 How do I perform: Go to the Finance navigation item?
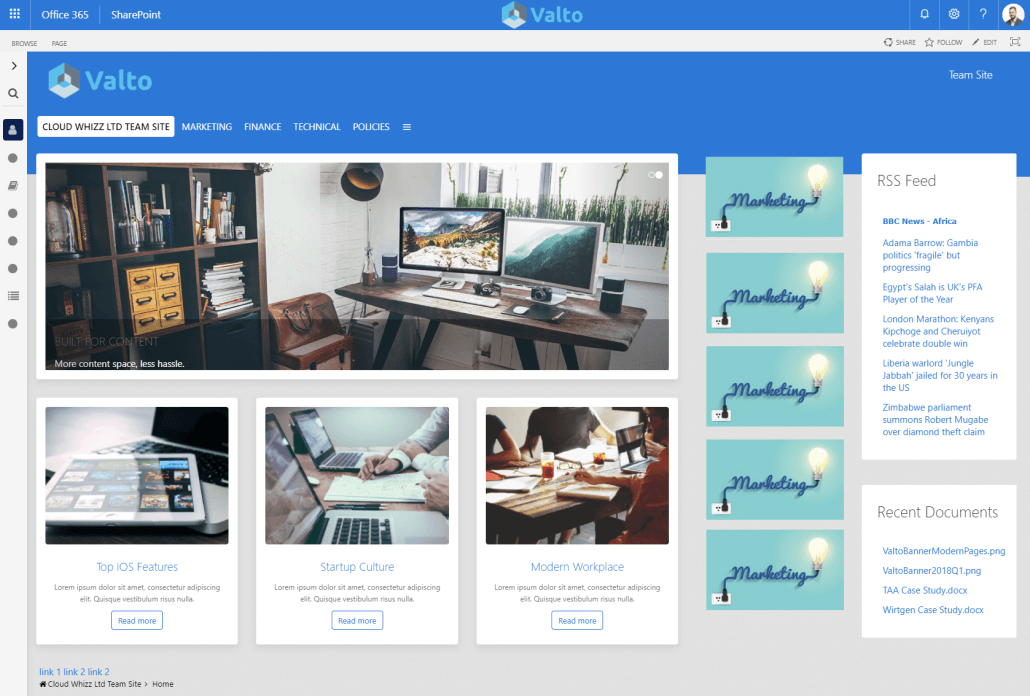coord(262,127)
